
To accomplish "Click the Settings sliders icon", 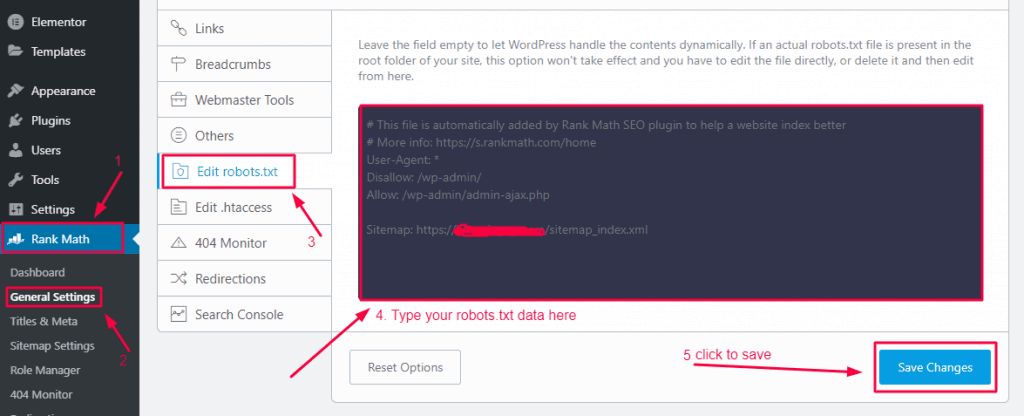I will [16, 210].
